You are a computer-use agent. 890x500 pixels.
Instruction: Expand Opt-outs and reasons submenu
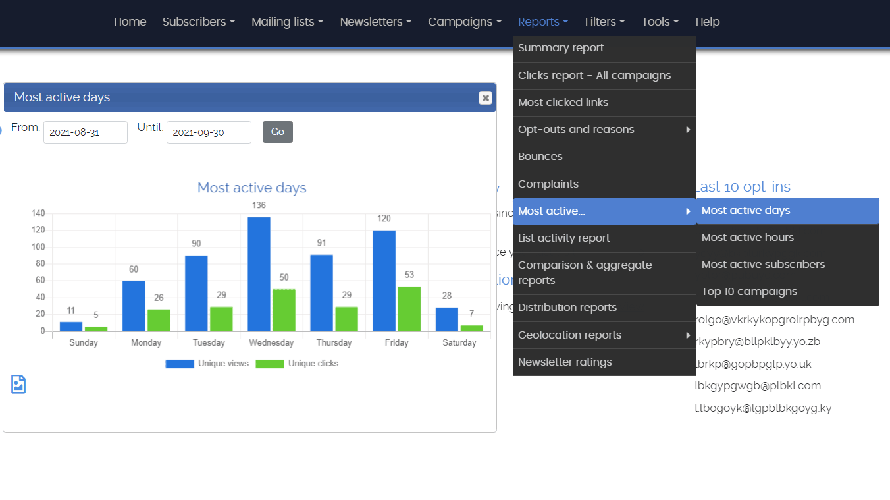[x=603, y=129]
